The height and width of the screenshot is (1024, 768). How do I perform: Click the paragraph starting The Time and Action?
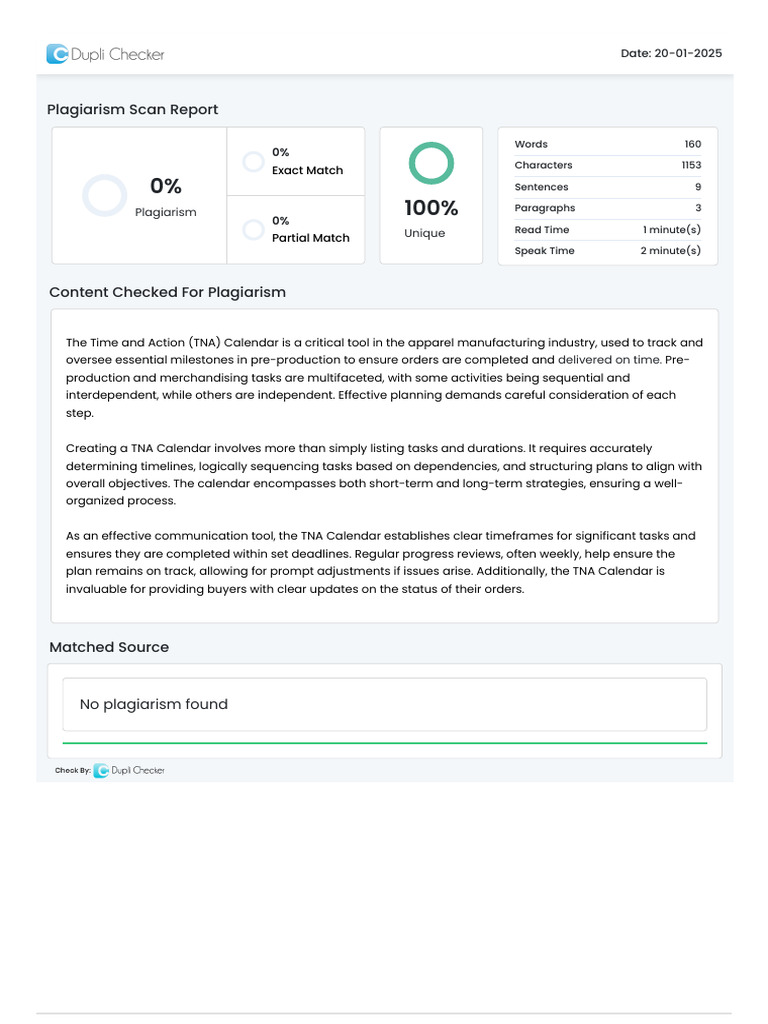[385, 377]
